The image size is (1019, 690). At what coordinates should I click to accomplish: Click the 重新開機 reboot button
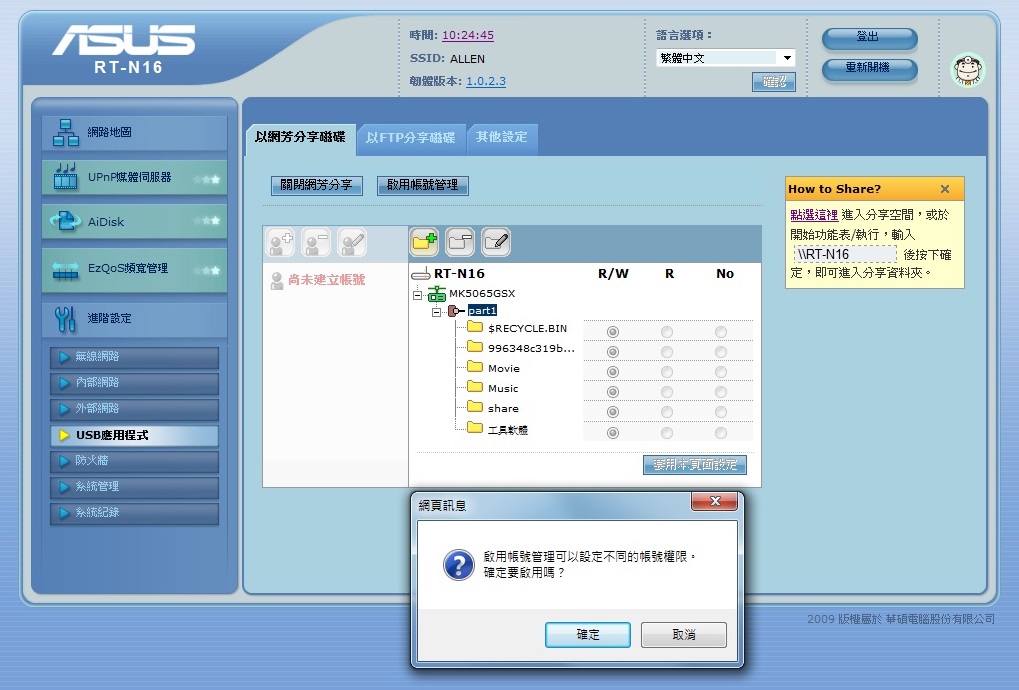coord(870,69)
